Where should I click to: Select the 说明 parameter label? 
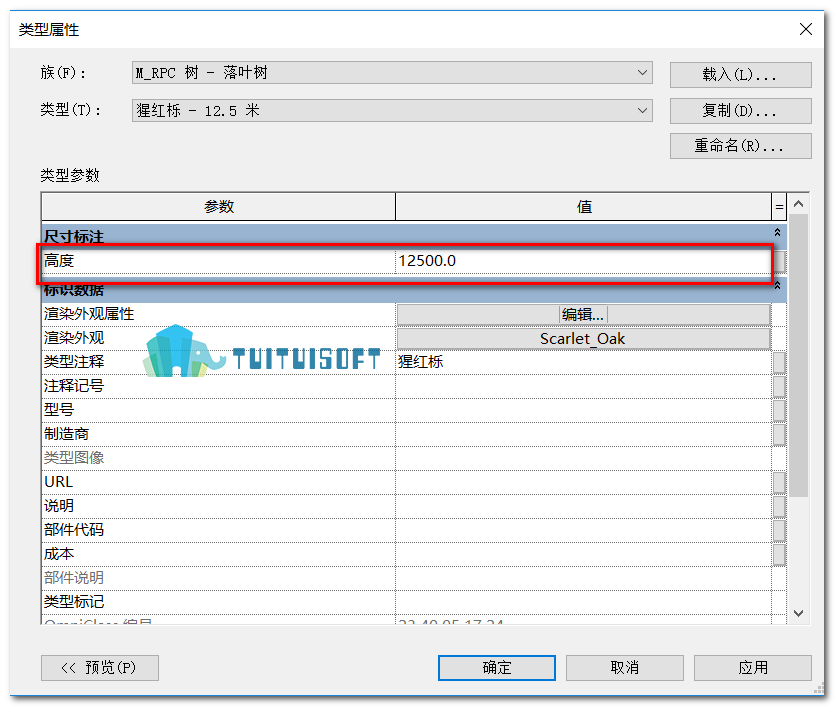[59, 506]
